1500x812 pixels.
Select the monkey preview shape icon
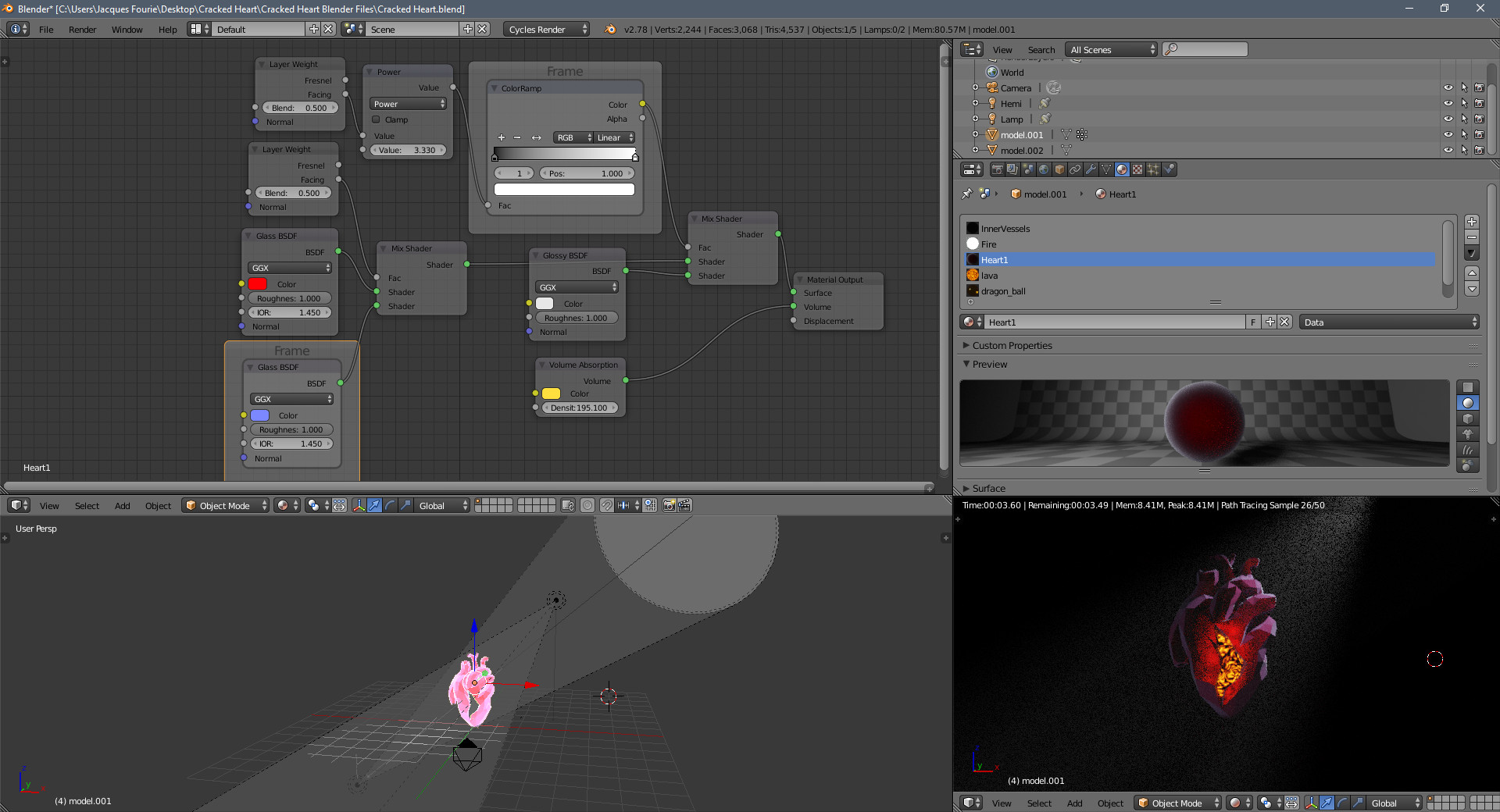click(x=1468, y=434)
